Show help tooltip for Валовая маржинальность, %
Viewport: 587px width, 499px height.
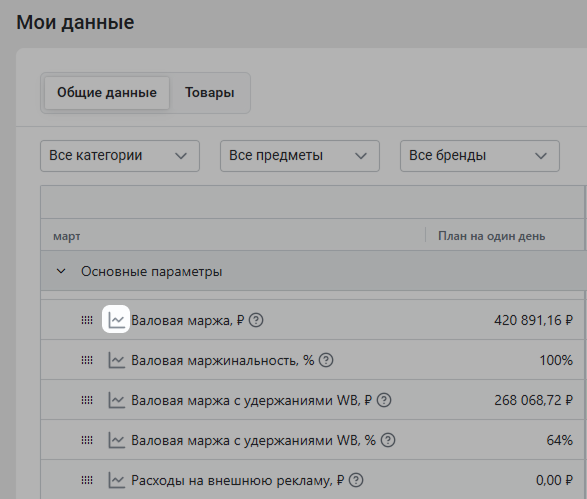326,360
